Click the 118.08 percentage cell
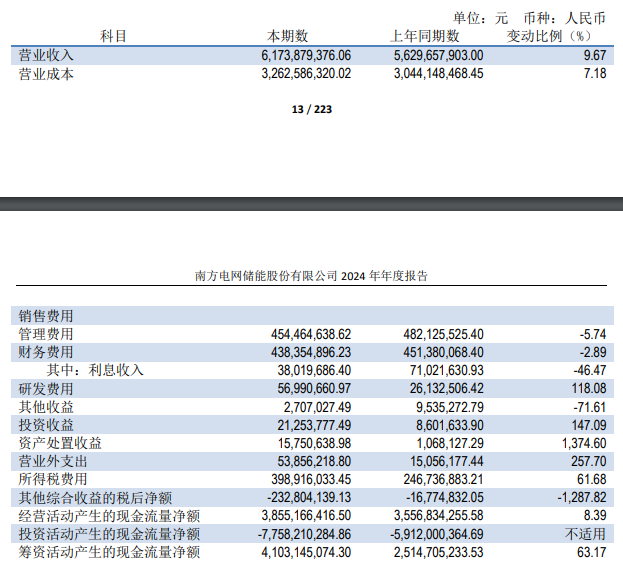The image size is (623, 562). click(589, 388)
